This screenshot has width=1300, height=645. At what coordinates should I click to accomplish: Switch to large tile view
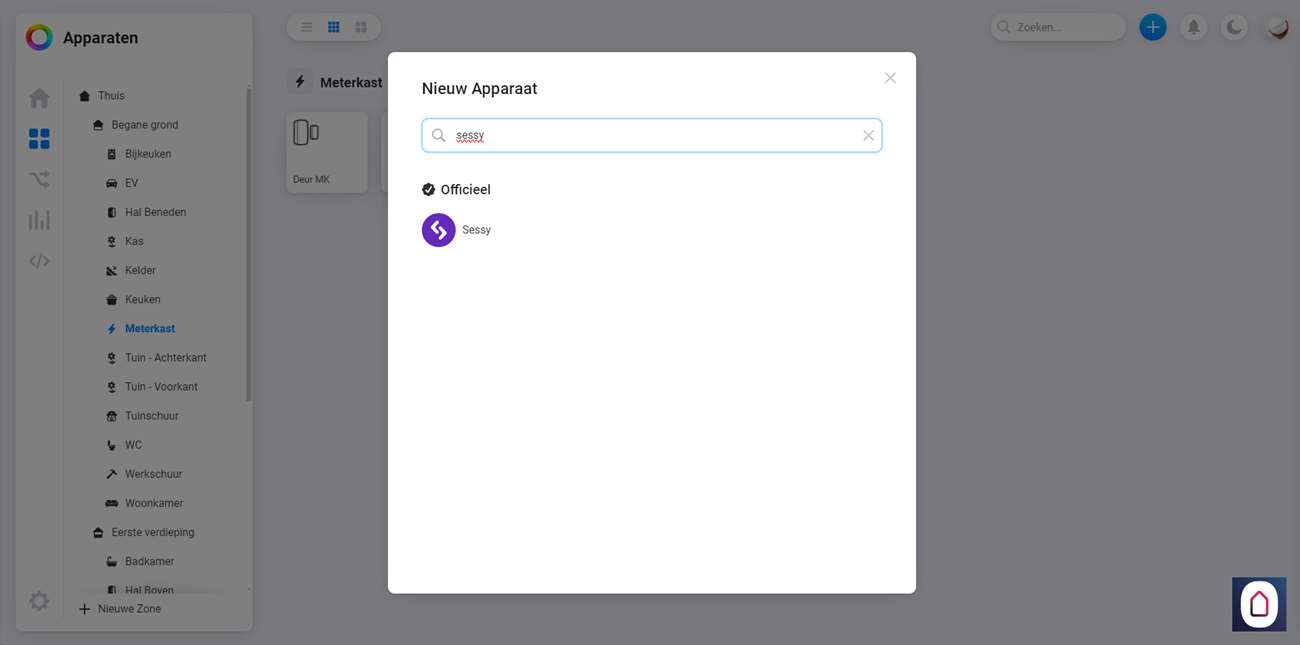pos(361,27)
